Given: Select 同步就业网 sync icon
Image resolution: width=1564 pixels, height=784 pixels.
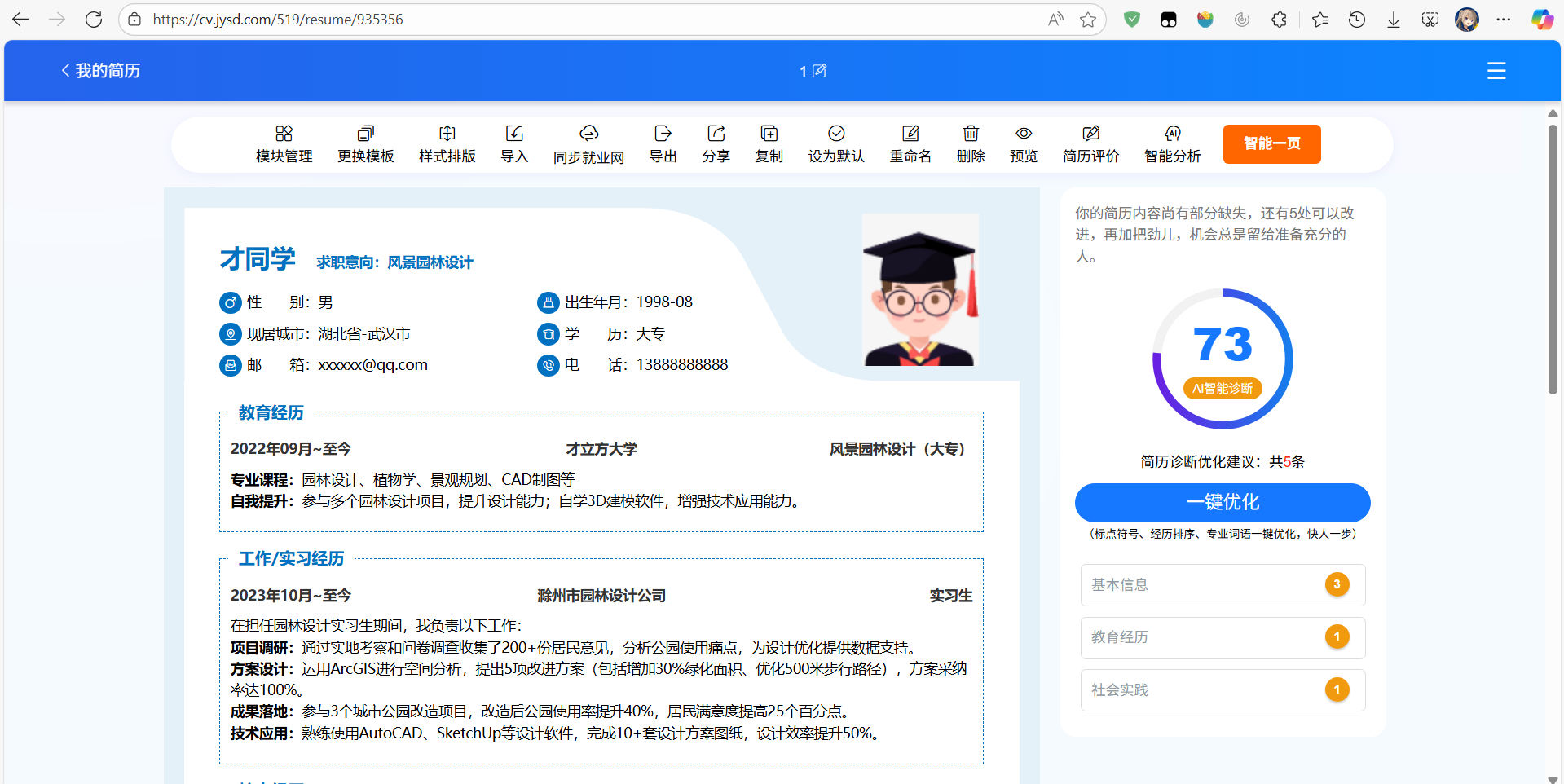Looking at the screenshot, I should (588, 143).
